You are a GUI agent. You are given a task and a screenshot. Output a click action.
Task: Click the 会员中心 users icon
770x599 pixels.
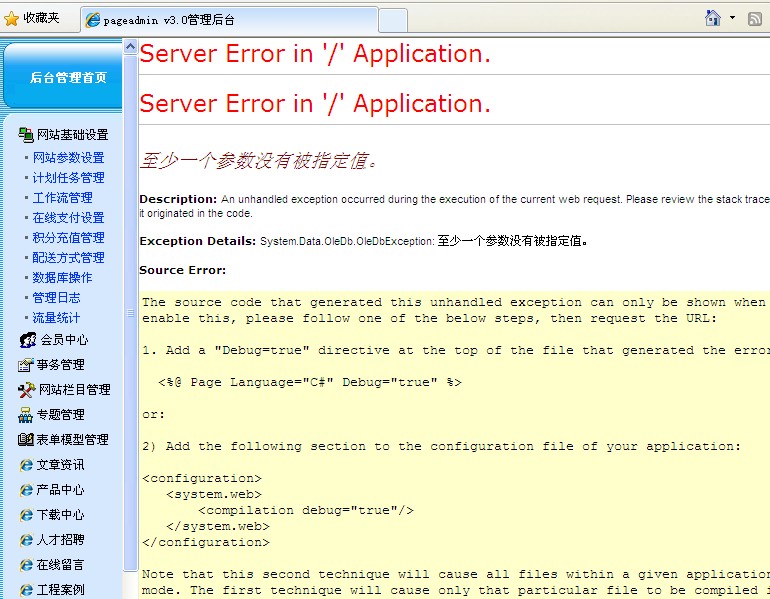pos(27,340)
